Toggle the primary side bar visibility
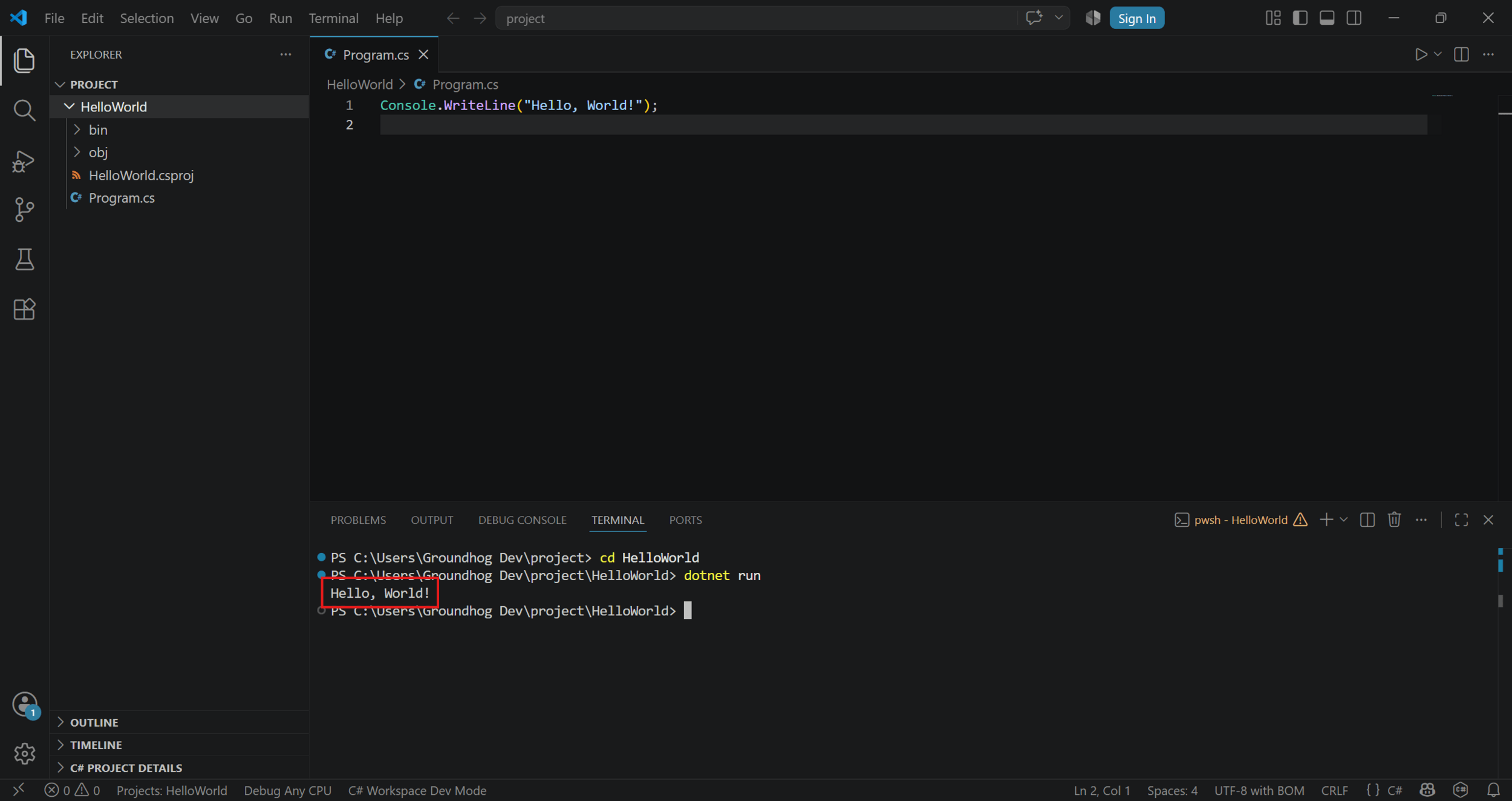 [1300, 18]
